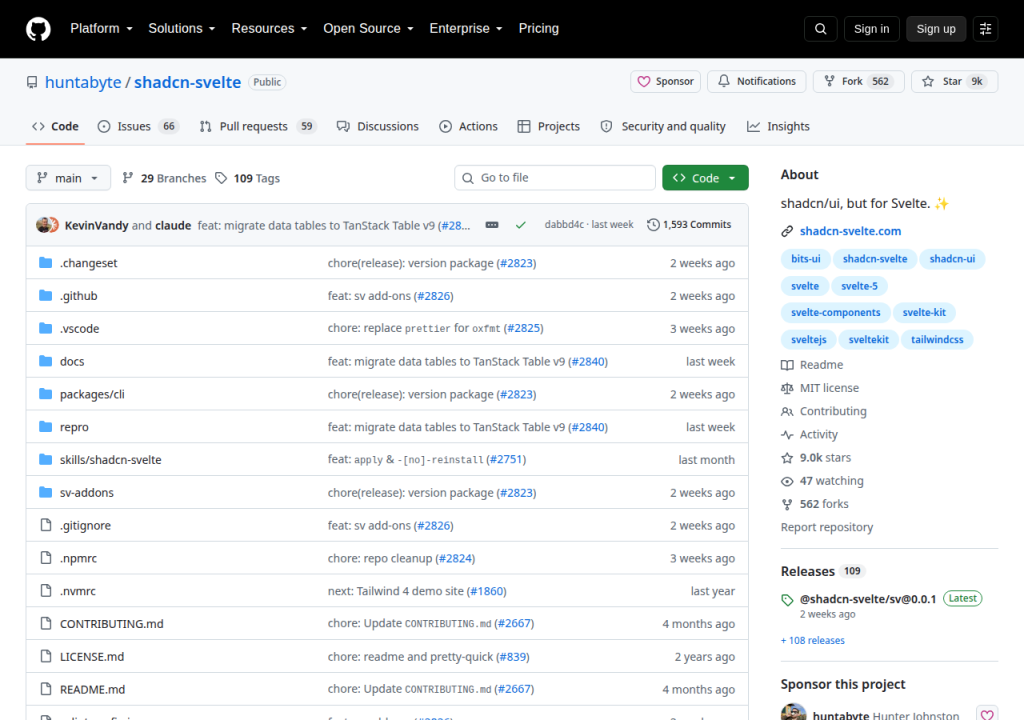Open shadcn-svelte.com website link

tap(850, 231)
